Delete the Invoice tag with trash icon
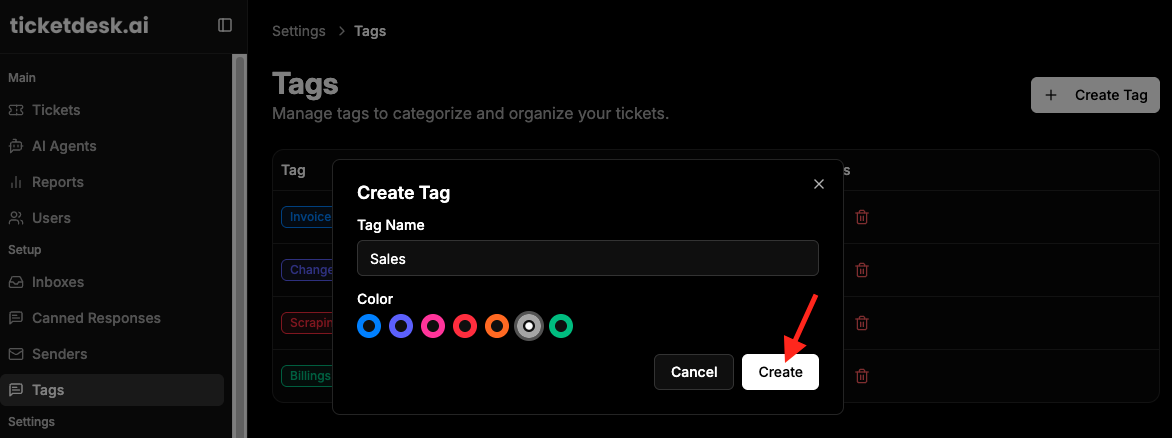1172x438 pixels. (x=862, y=217)
